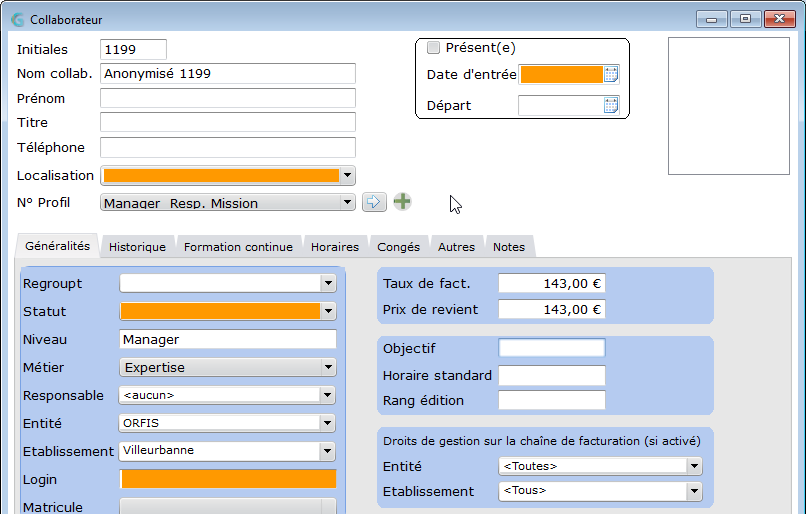Open the Départ calendar picker

611,105
